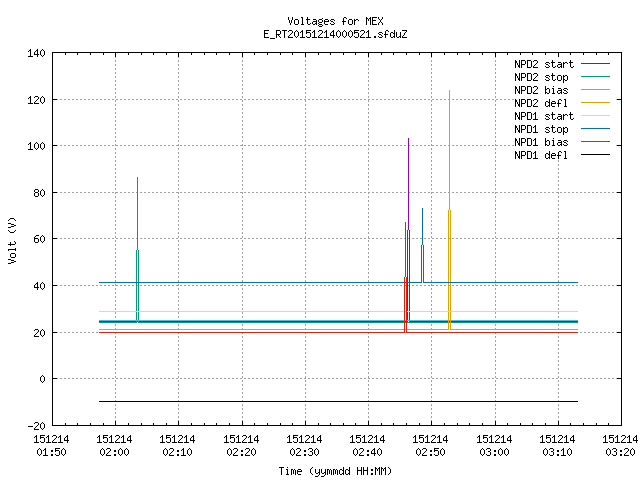Click the y-axis tick value -20

pyautogui.click(x=36, y=426)
